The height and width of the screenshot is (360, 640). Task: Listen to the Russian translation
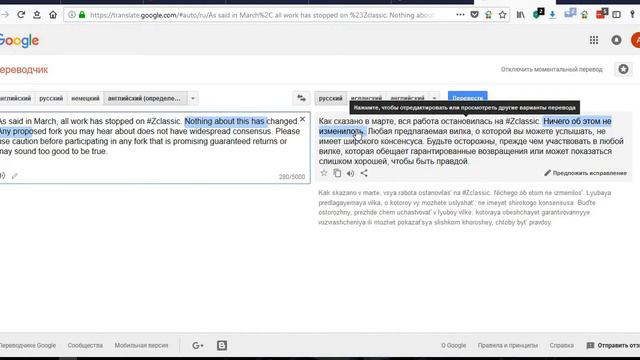350,173
